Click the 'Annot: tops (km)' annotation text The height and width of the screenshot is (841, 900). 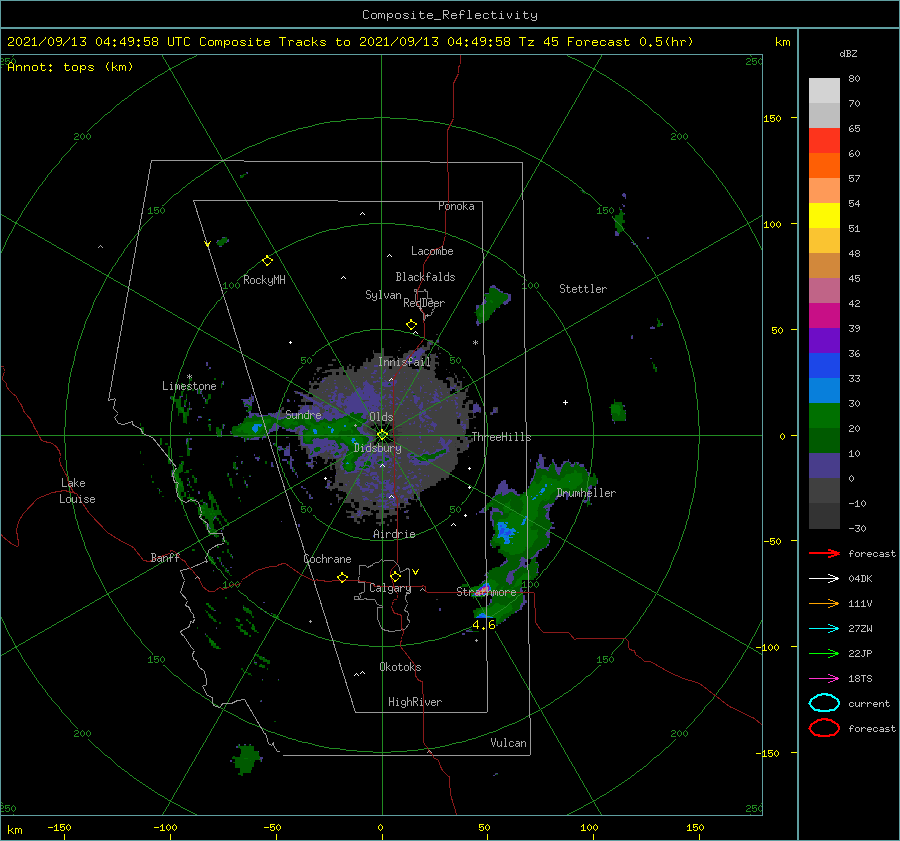tap(70, 67)
